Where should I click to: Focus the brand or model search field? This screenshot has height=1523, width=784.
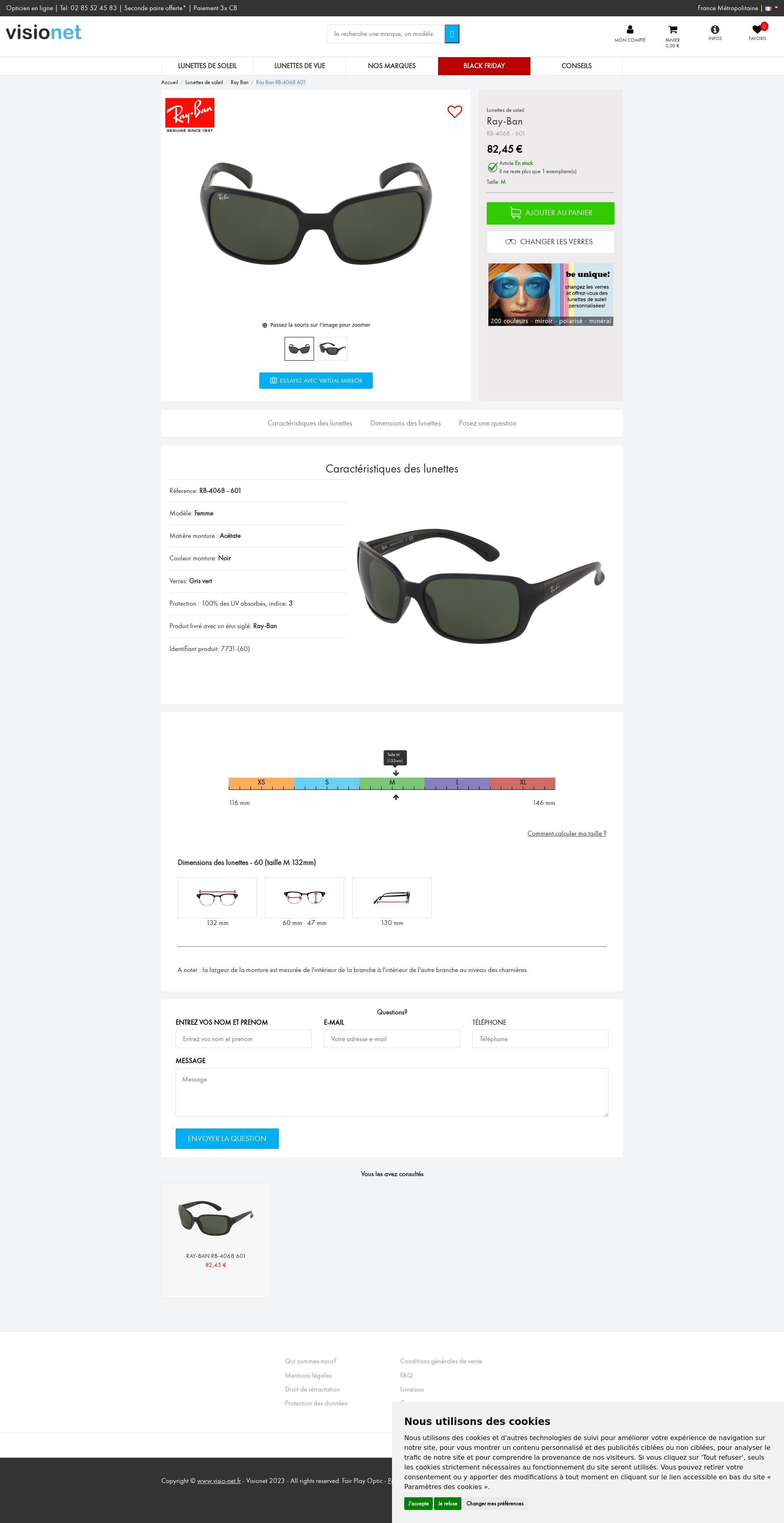pos(385,34)
